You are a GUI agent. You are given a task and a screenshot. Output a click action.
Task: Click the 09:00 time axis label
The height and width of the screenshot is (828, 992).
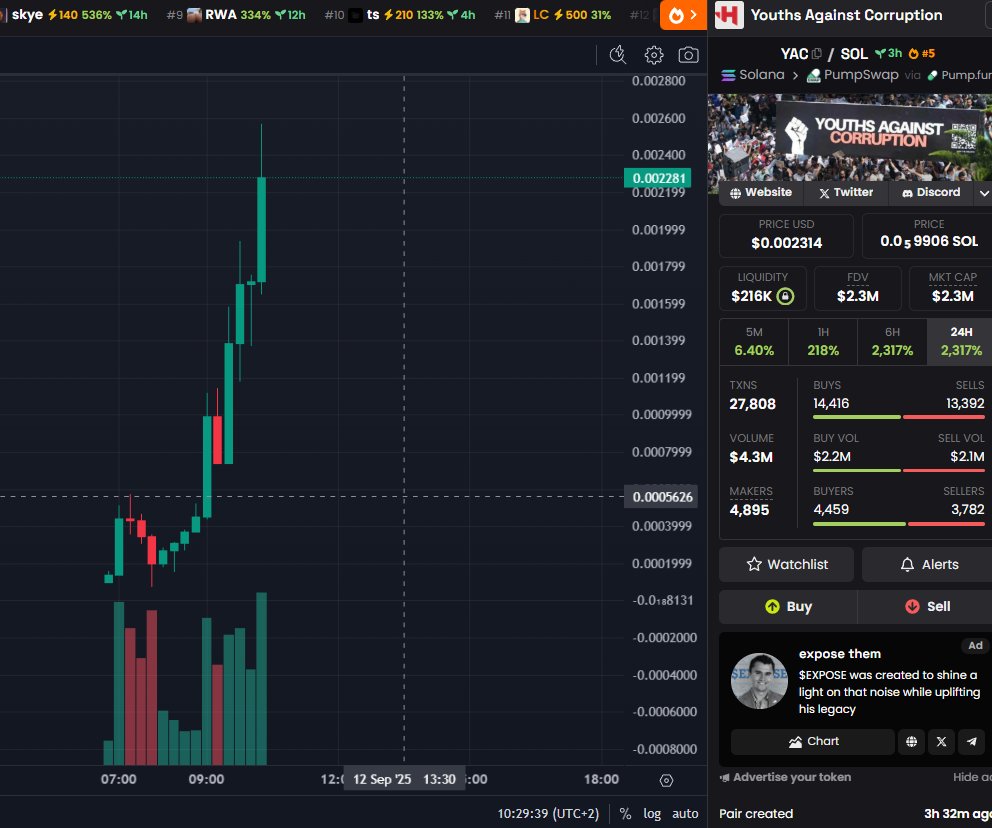(206, 779)
